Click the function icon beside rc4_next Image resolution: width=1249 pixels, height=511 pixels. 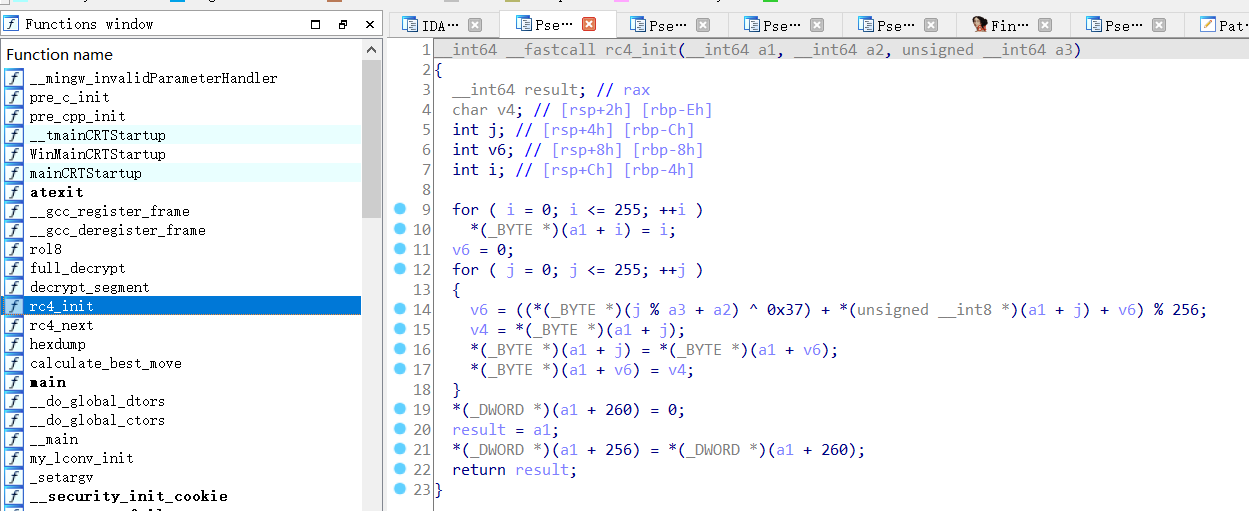(14, 325)
